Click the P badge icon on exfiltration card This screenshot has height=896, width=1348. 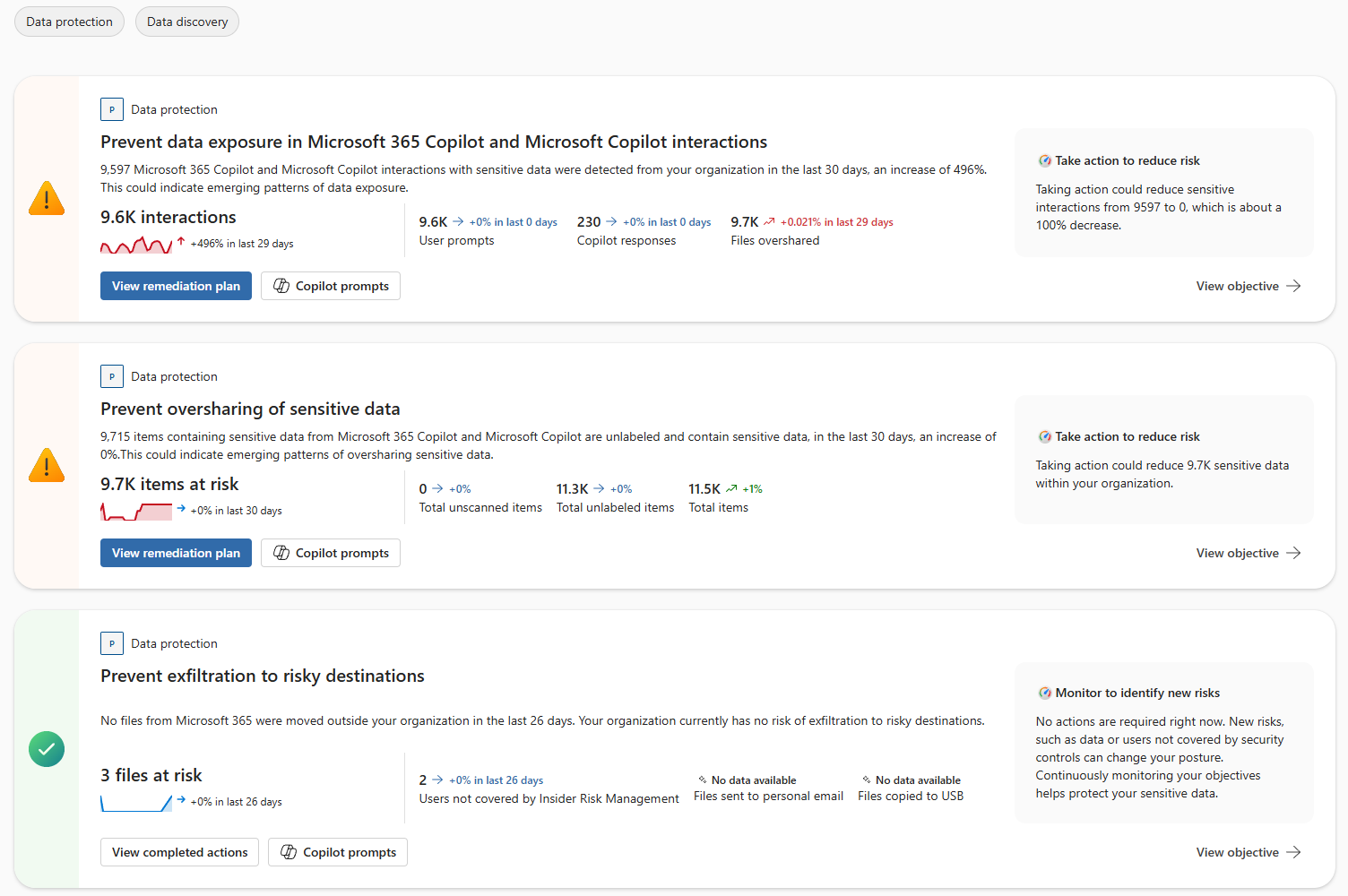point(111,643)
